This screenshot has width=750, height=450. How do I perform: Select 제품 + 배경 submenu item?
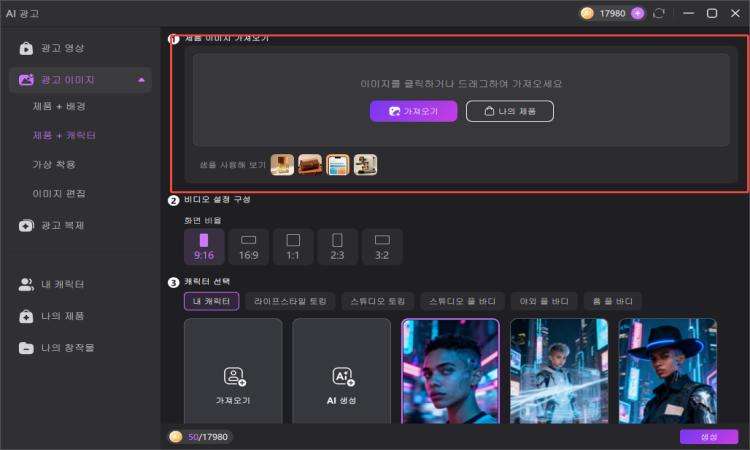pos(59,106)
